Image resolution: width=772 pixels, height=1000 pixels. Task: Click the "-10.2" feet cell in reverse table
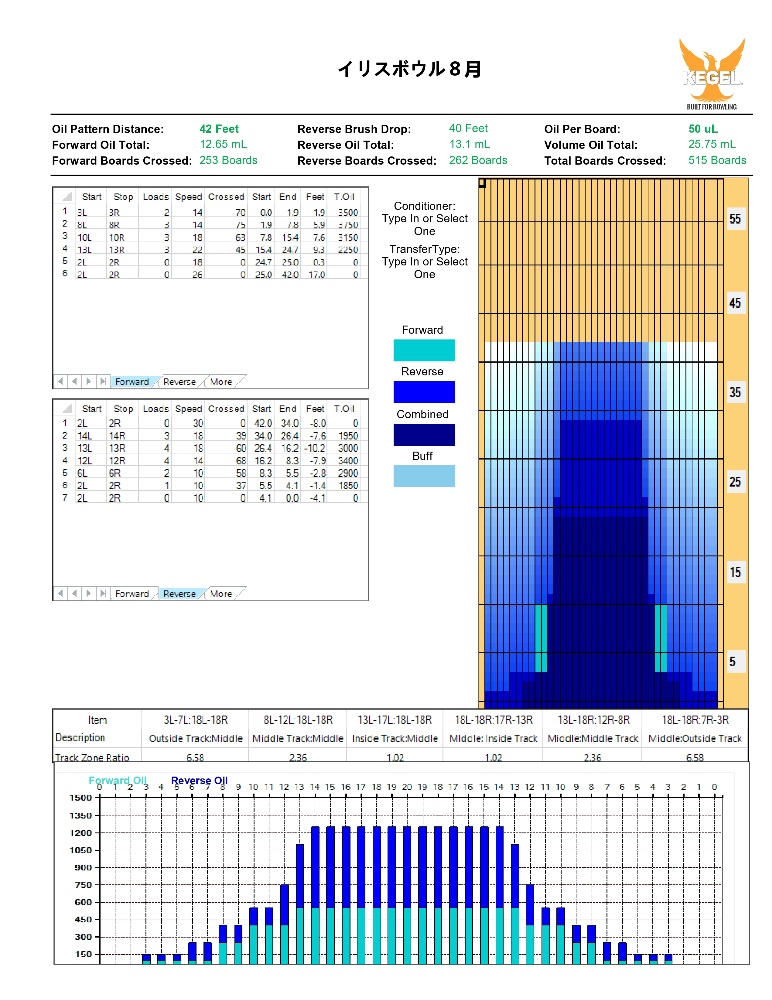pos(315,448)
